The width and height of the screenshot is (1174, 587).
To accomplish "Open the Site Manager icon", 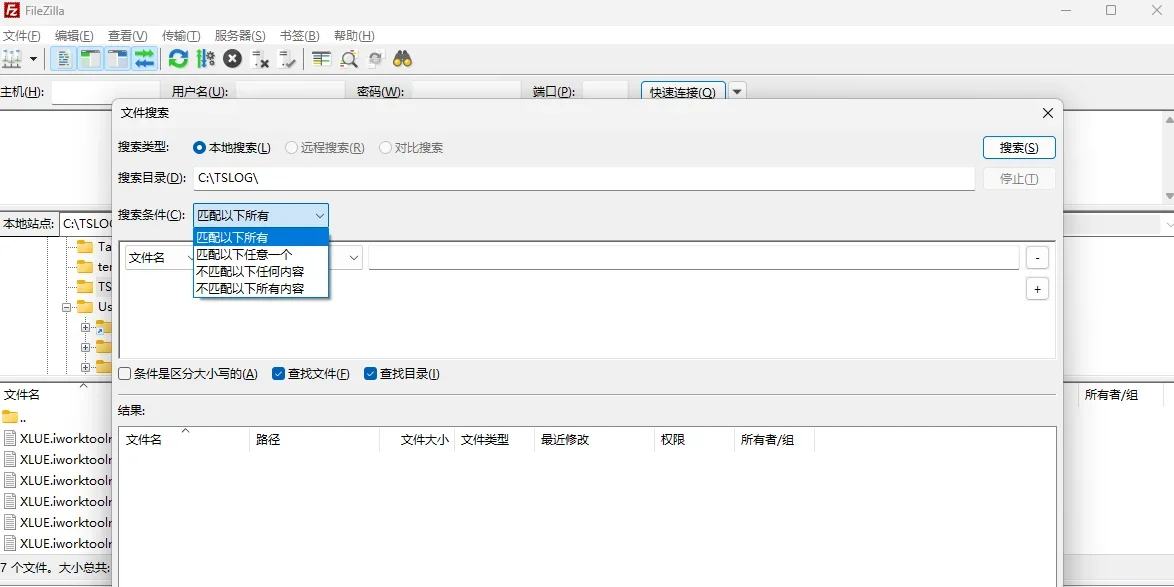I will point(13,58).
